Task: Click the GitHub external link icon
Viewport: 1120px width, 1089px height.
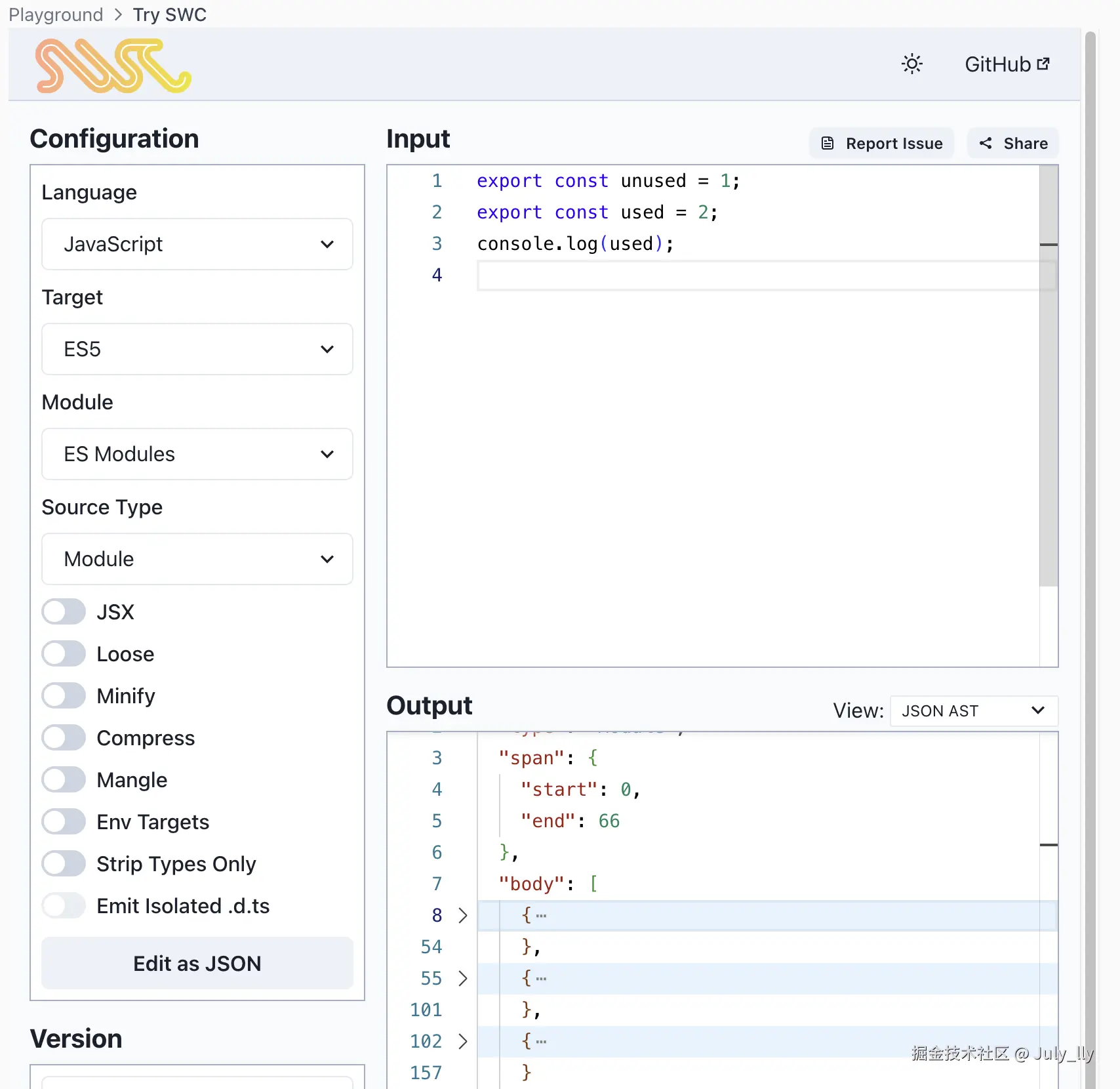Action: click(x=1043, y=64)
